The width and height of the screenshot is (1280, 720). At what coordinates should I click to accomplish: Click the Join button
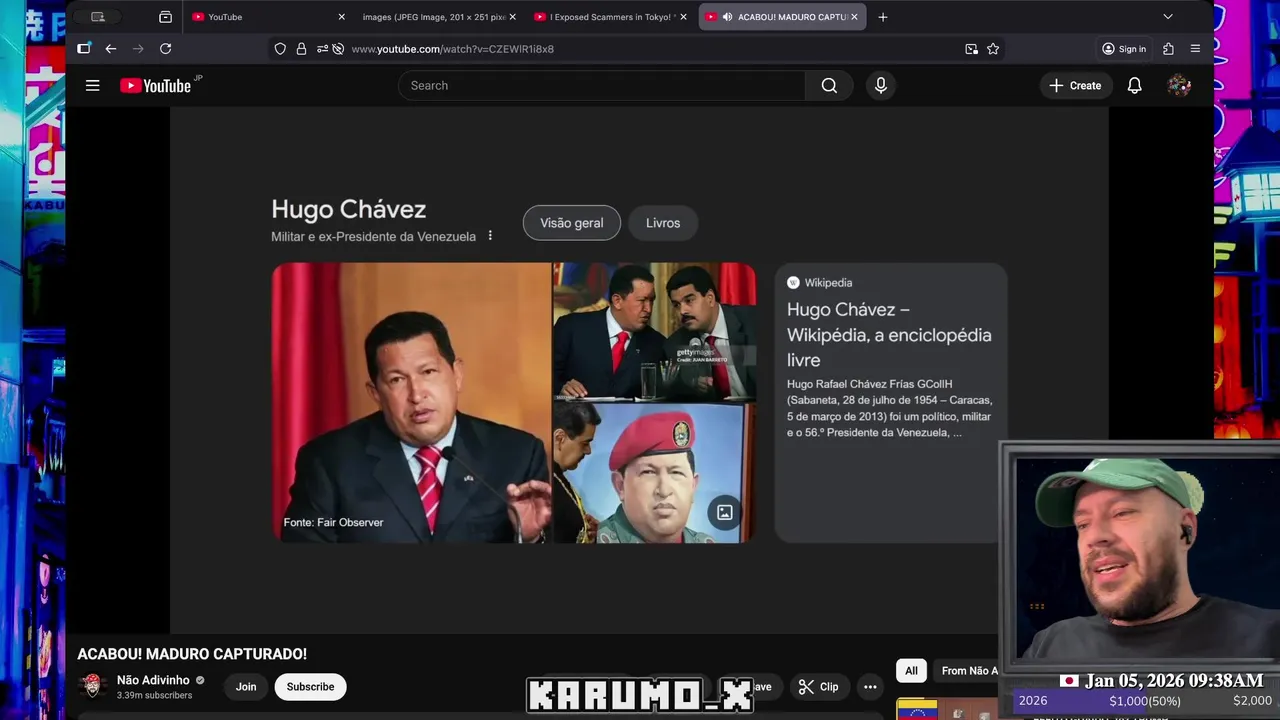pos(246,687)
